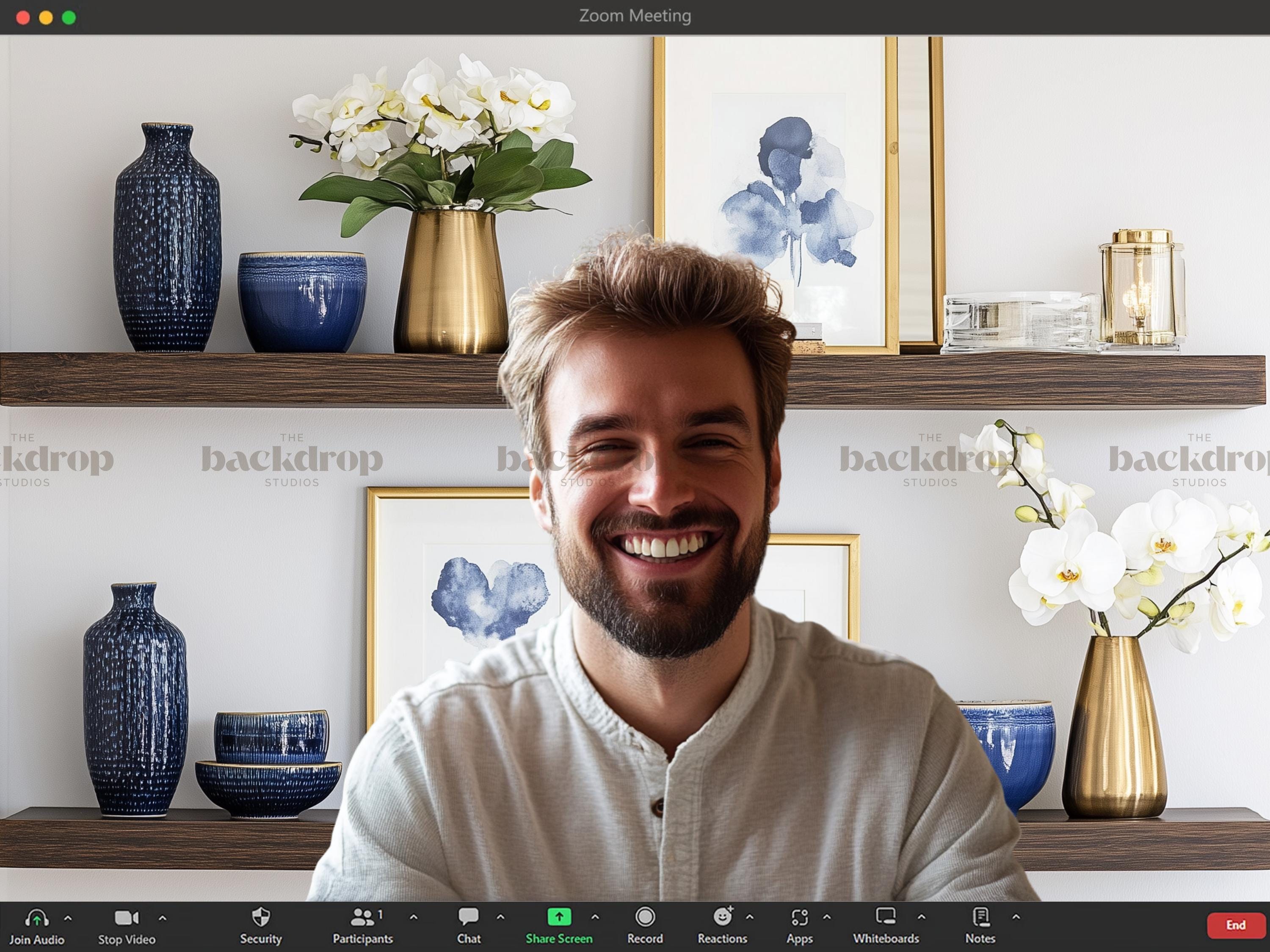The width and height of the screenshot is (1270, 952).
Task: Close the Zoom Meeting window
Action: (23, 18)
